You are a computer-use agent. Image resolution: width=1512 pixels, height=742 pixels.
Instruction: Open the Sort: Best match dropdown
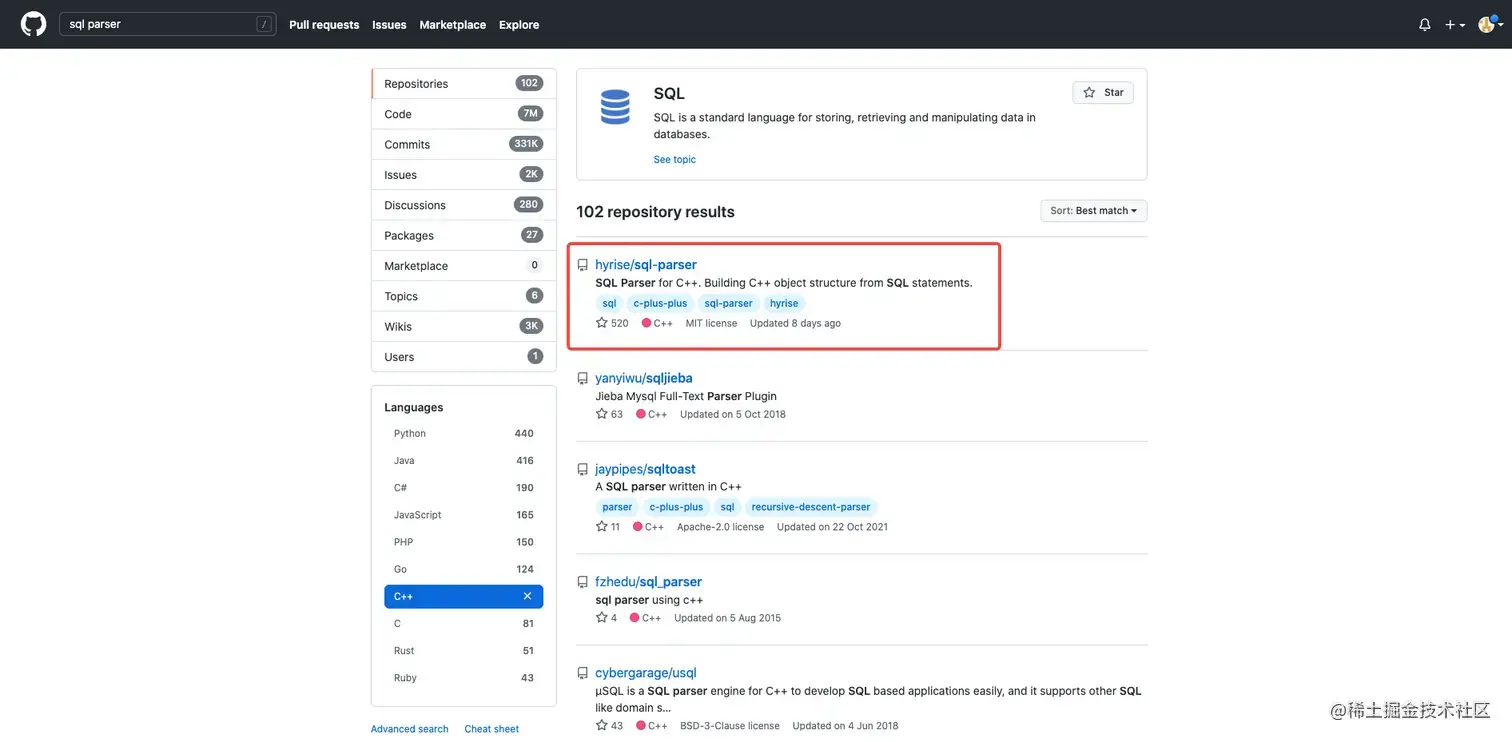tap(1094, 211)
